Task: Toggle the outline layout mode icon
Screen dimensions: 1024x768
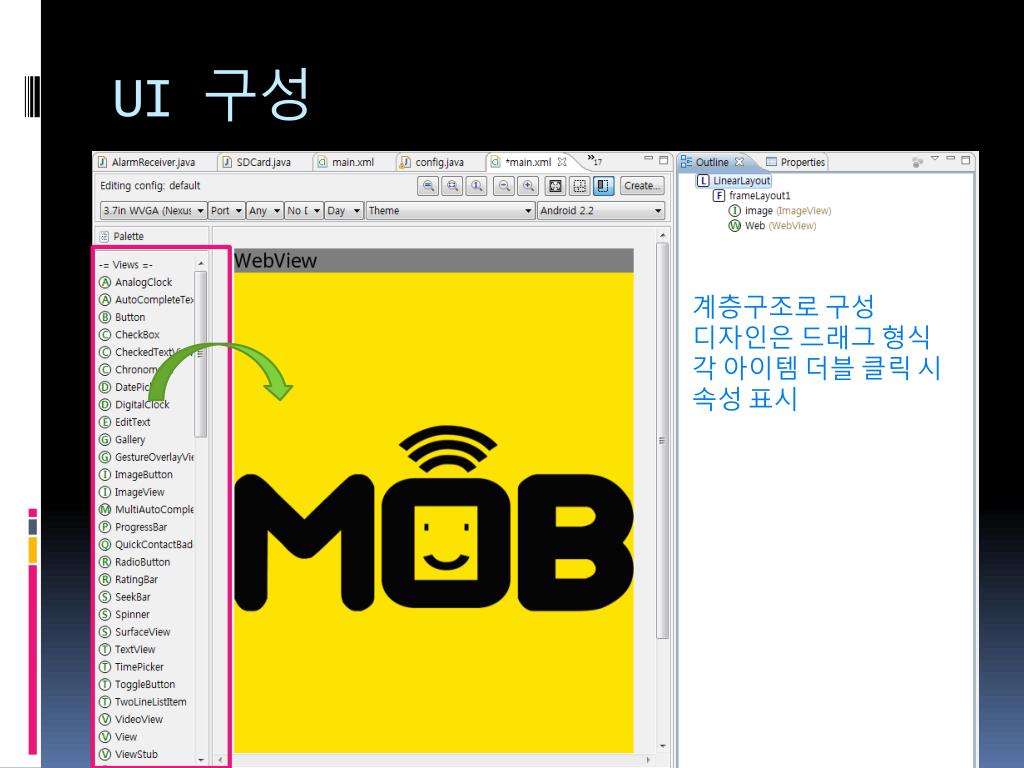Action: 555,186
